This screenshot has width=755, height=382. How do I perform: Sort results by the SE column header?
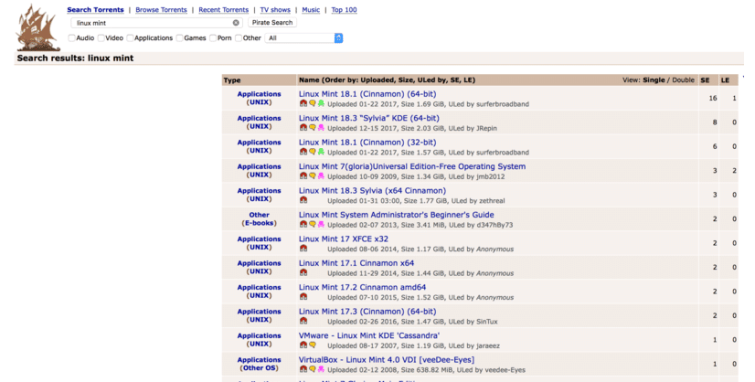pyautogui.click(x=705, y=80)
